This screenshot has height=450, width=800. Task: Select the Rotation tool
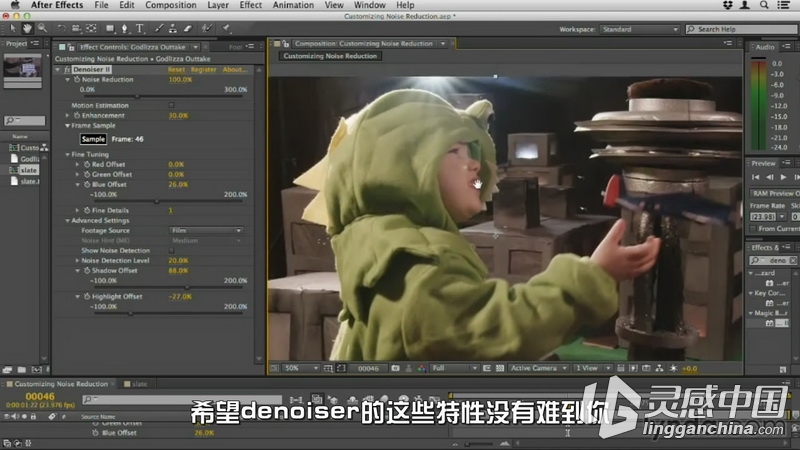click(x=62, y=29)
